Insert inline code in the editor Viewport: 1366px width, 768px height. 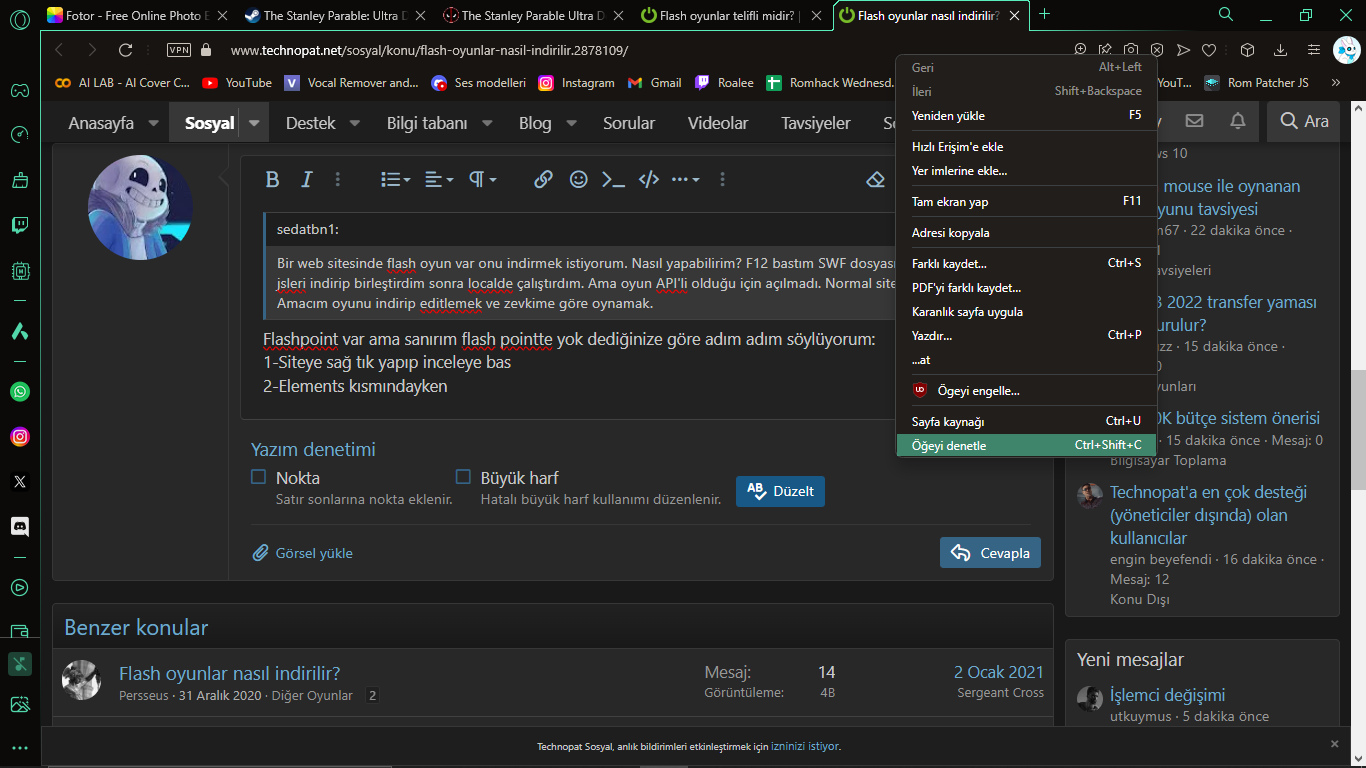(613, 180)
